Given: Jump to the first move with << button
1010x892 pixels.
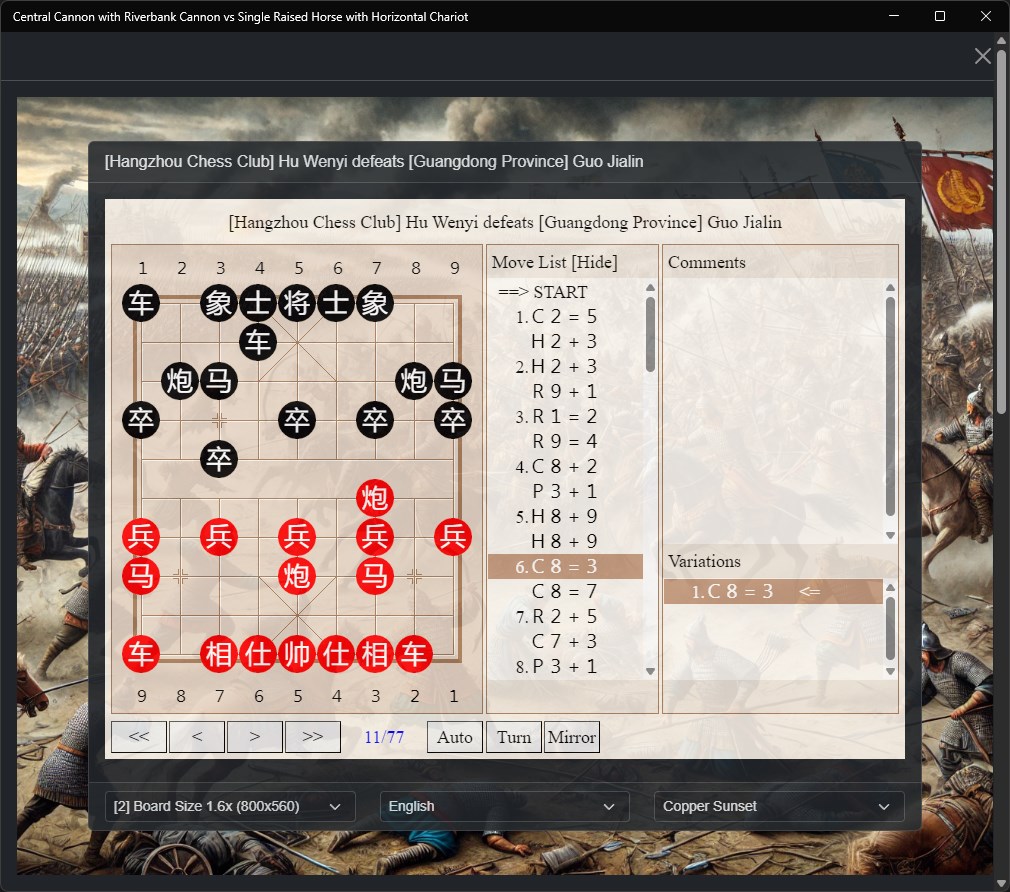Looking at the screenshot, I should point(138,737).
